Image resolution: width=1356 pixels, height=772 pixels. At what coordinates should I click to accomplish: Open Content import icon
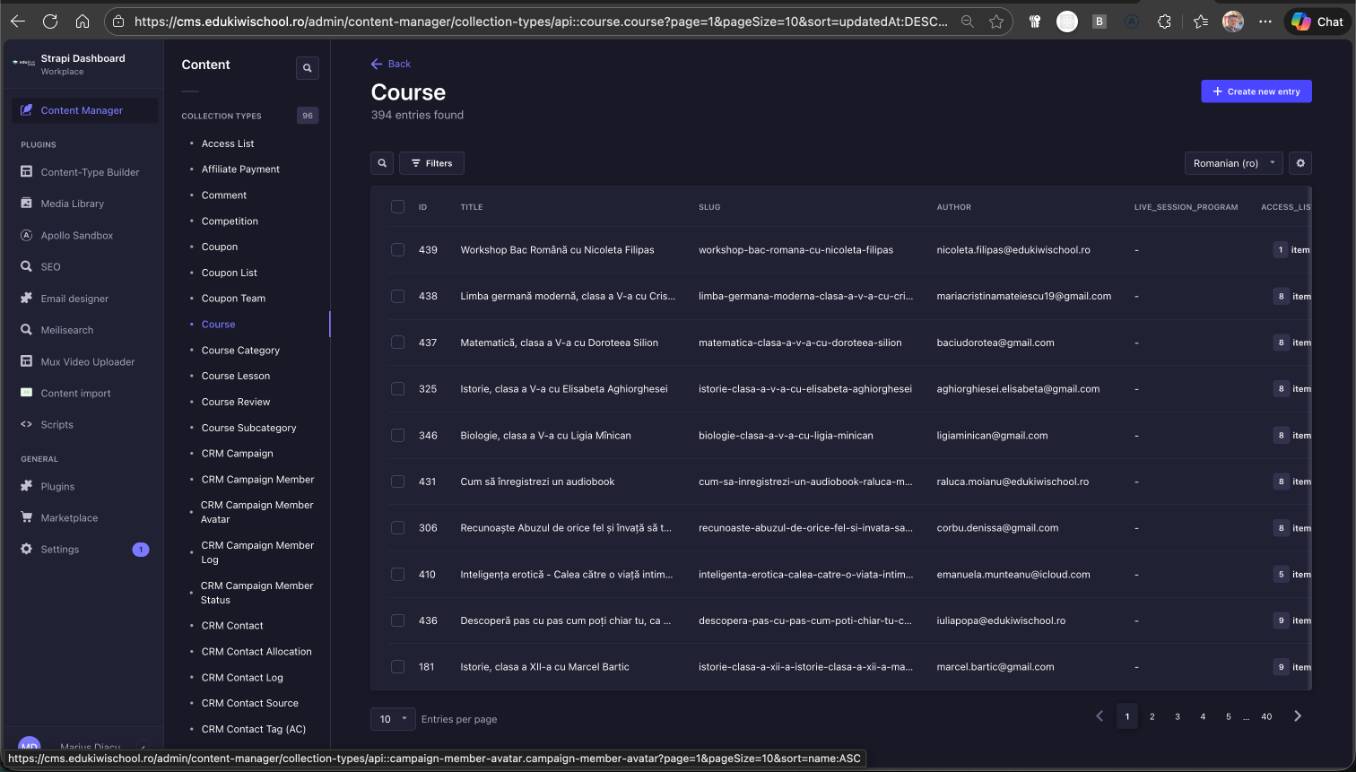[x=26, y=393]
